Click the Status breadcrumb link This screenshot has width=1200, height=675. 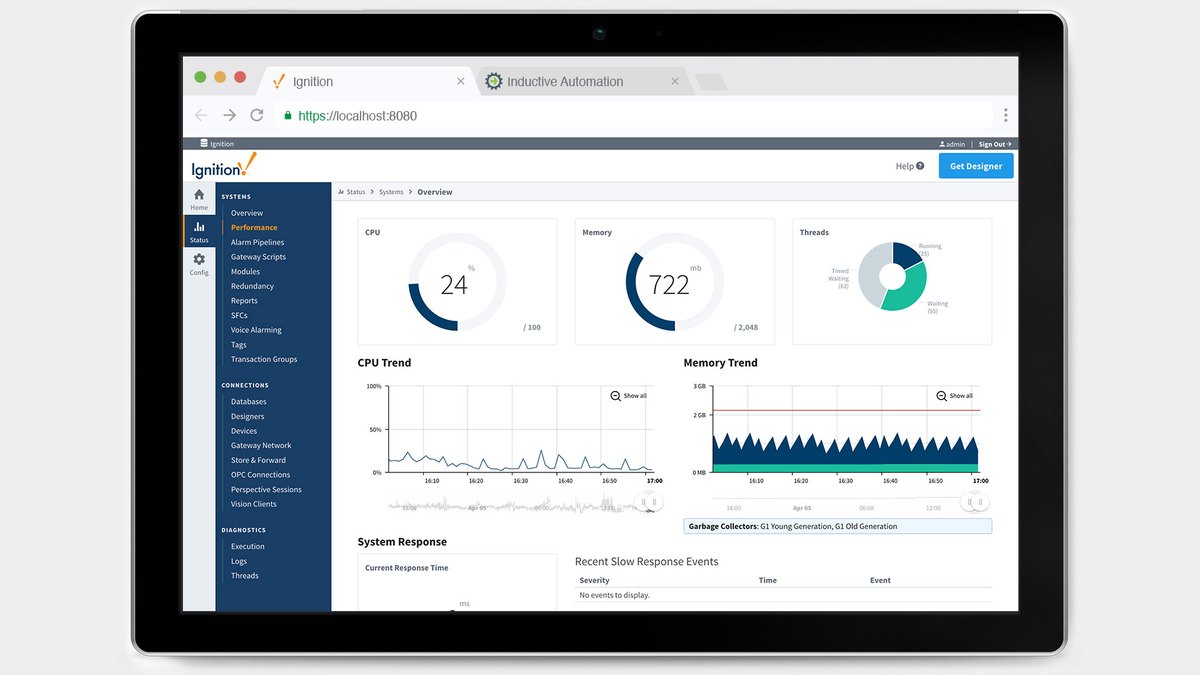coord(352,192)
